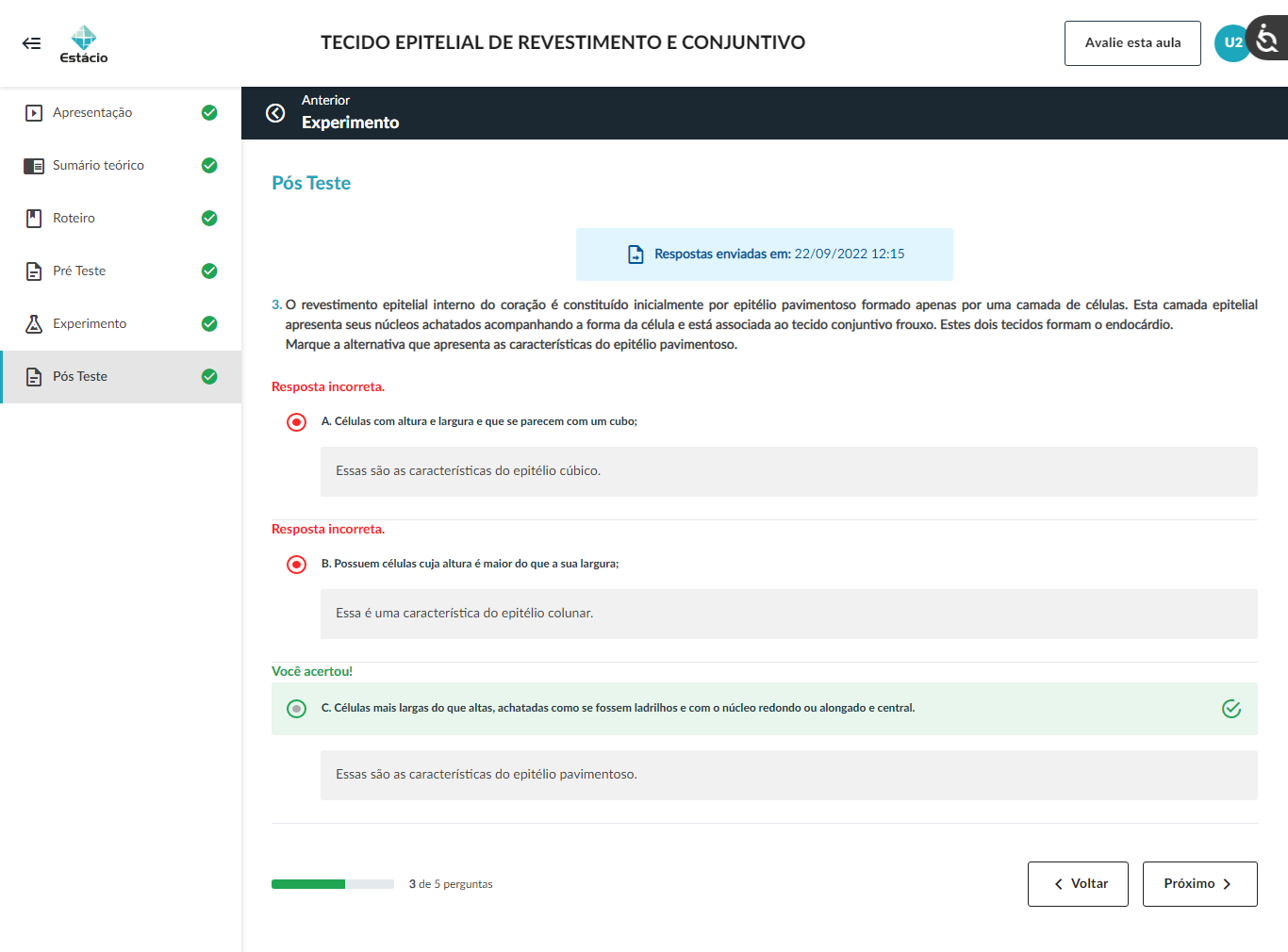Select radio button for answer B
This screenshot has width=1288, height=952.
(x=296, y=565)
